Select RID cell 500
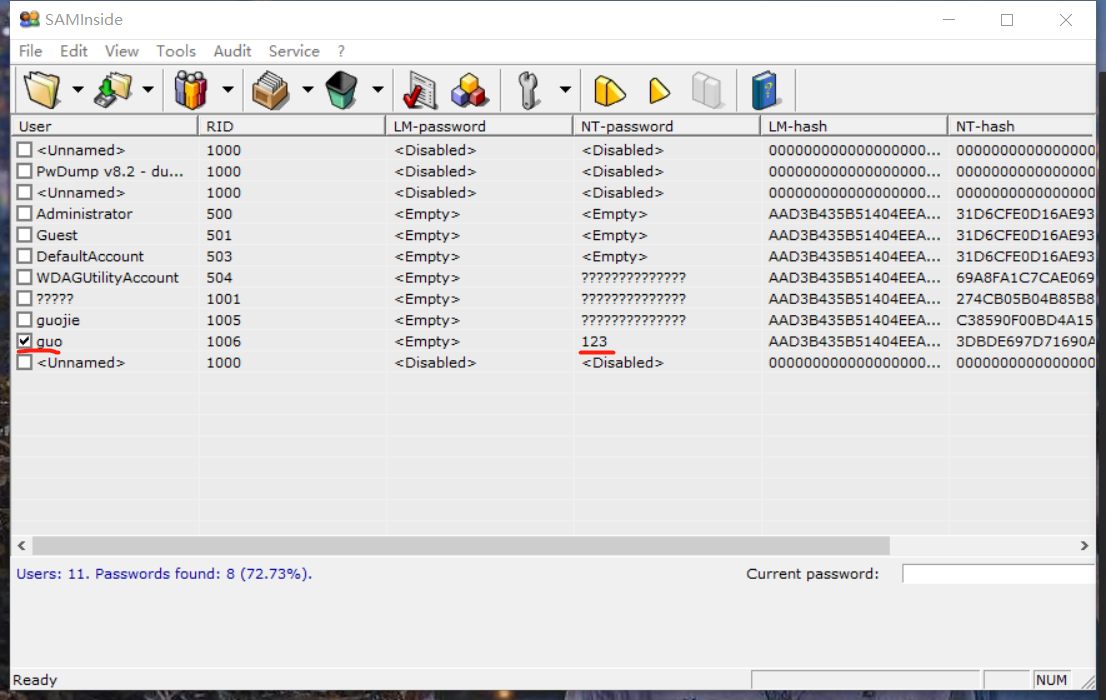1106x700 pixels. (x=219, y=214)
